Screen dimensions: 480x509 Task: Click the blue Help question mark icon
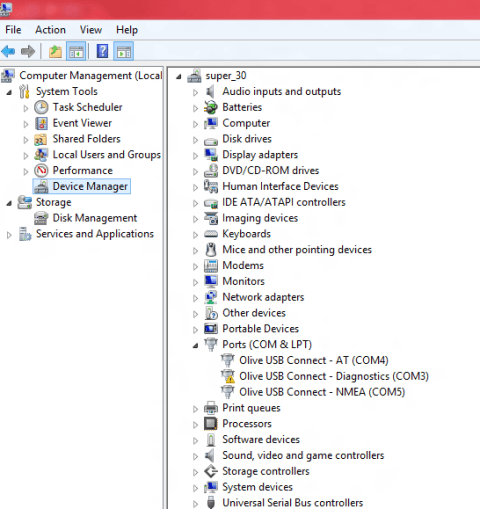pyautogui.click(x=102, y=51)
